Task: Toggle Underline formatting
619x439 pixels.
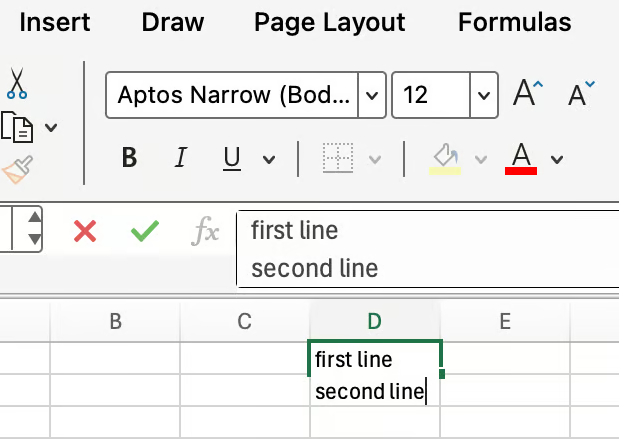Action: (x=232, y=158)
